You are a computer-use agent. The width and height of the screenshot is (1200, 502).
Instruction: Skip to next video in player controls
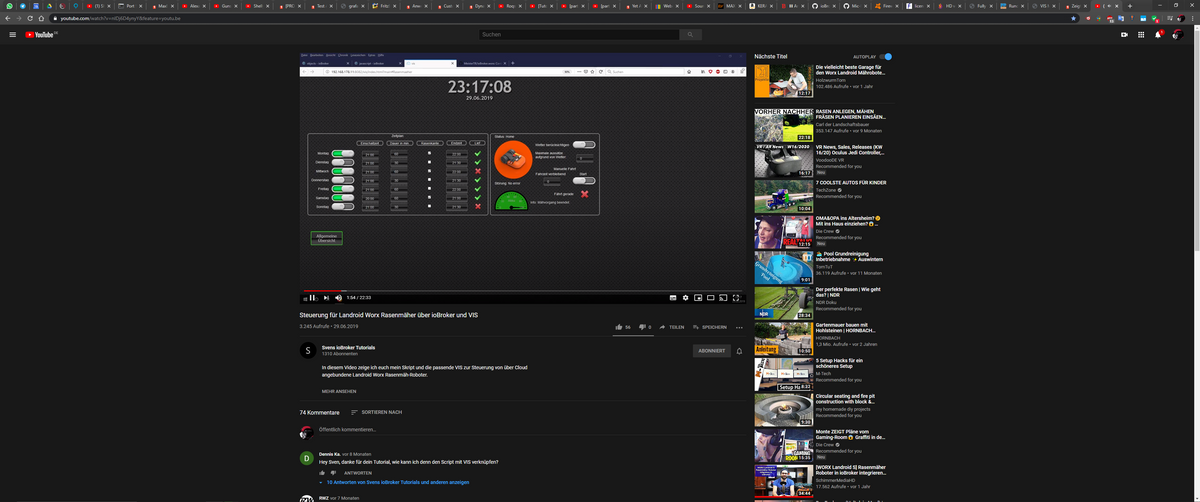[326, 297]
